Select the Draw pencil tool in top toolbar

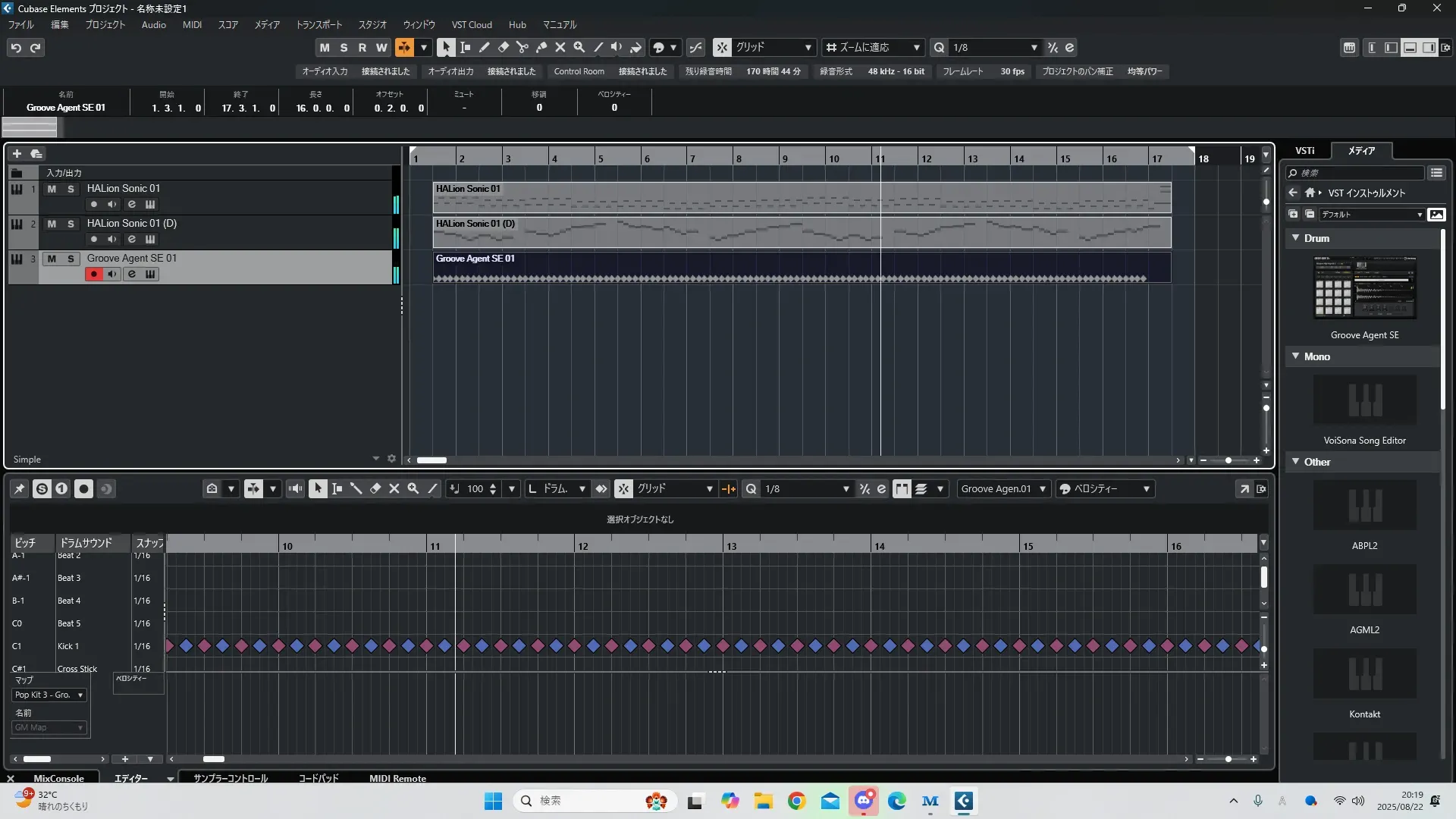(x=484, y=47)
